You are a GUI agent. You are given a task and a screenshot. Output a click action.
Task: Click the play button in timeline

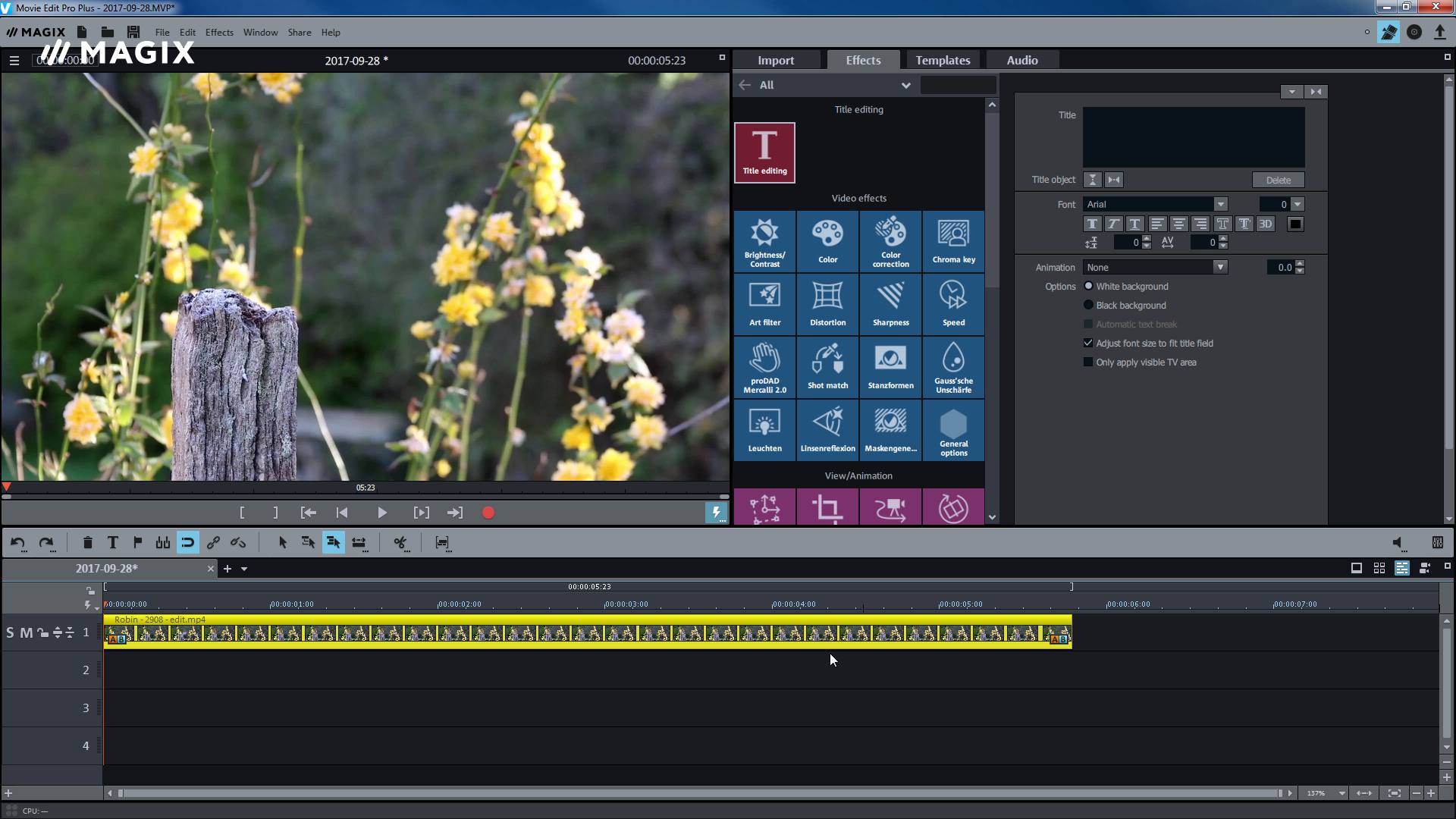tap(382, 512)
